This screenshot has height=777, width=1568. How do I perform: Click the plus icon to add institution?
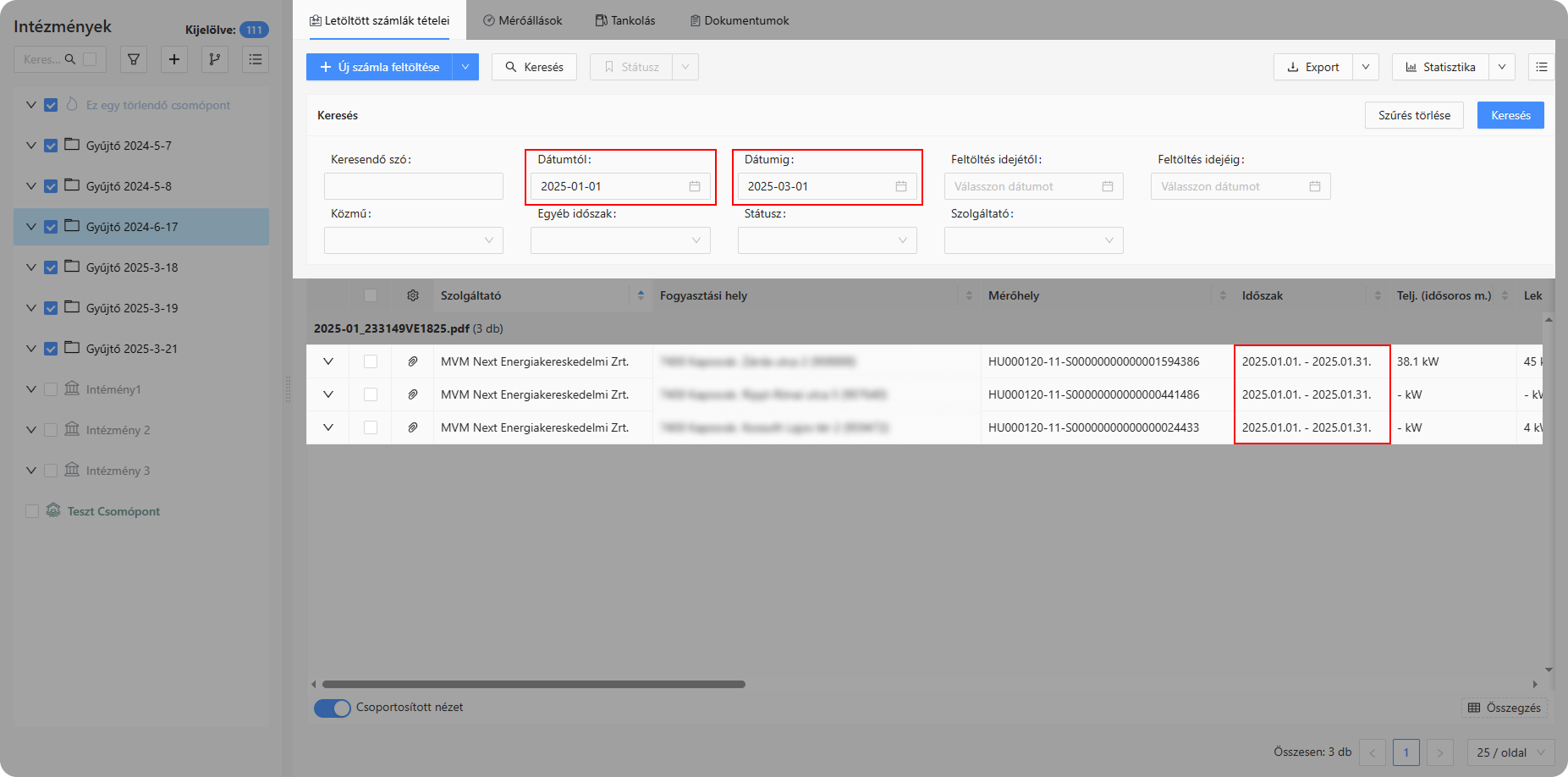174,59
